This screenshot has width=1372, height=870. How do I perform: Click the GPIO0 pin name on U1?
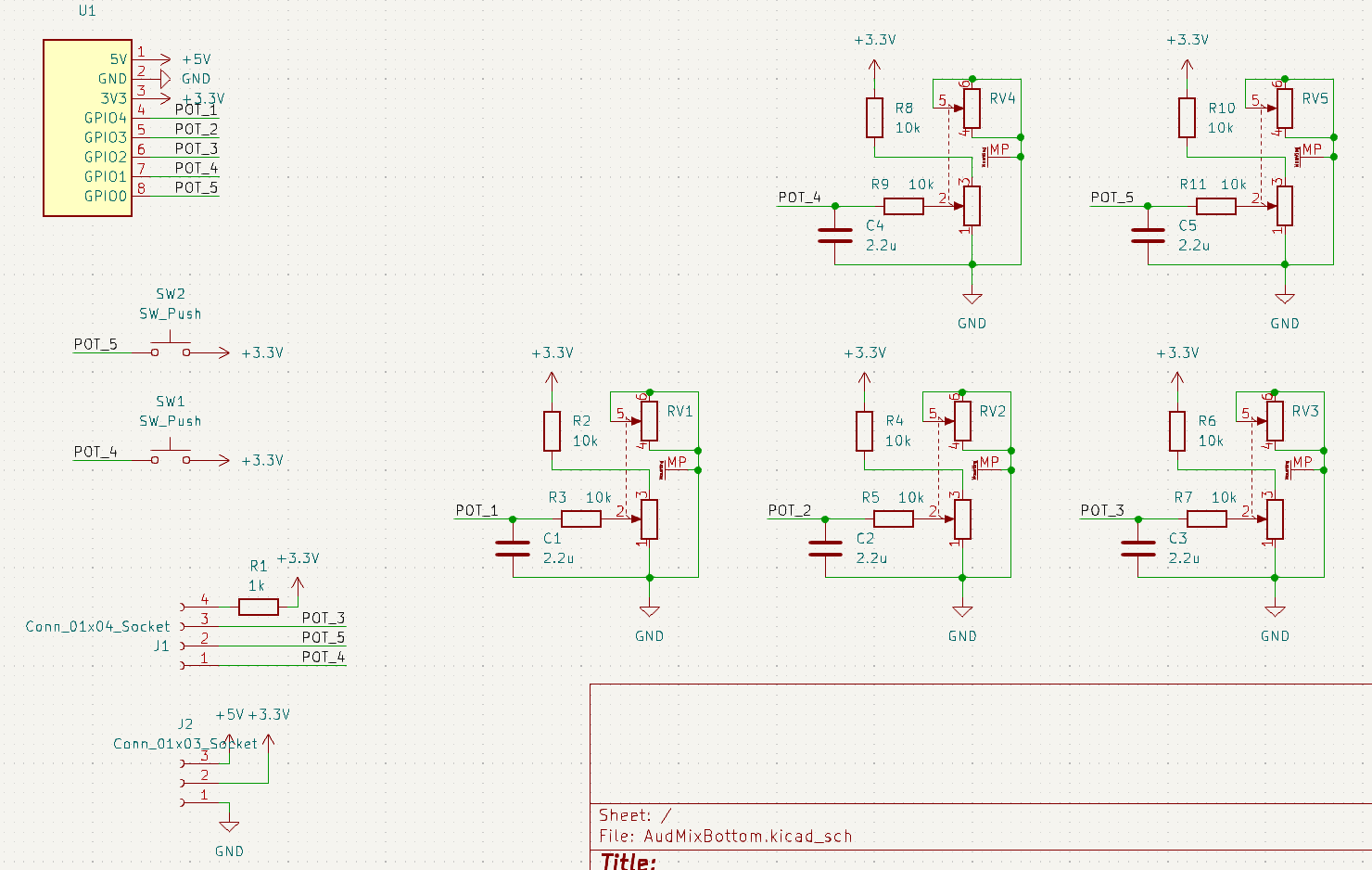[x=106, y=196]
